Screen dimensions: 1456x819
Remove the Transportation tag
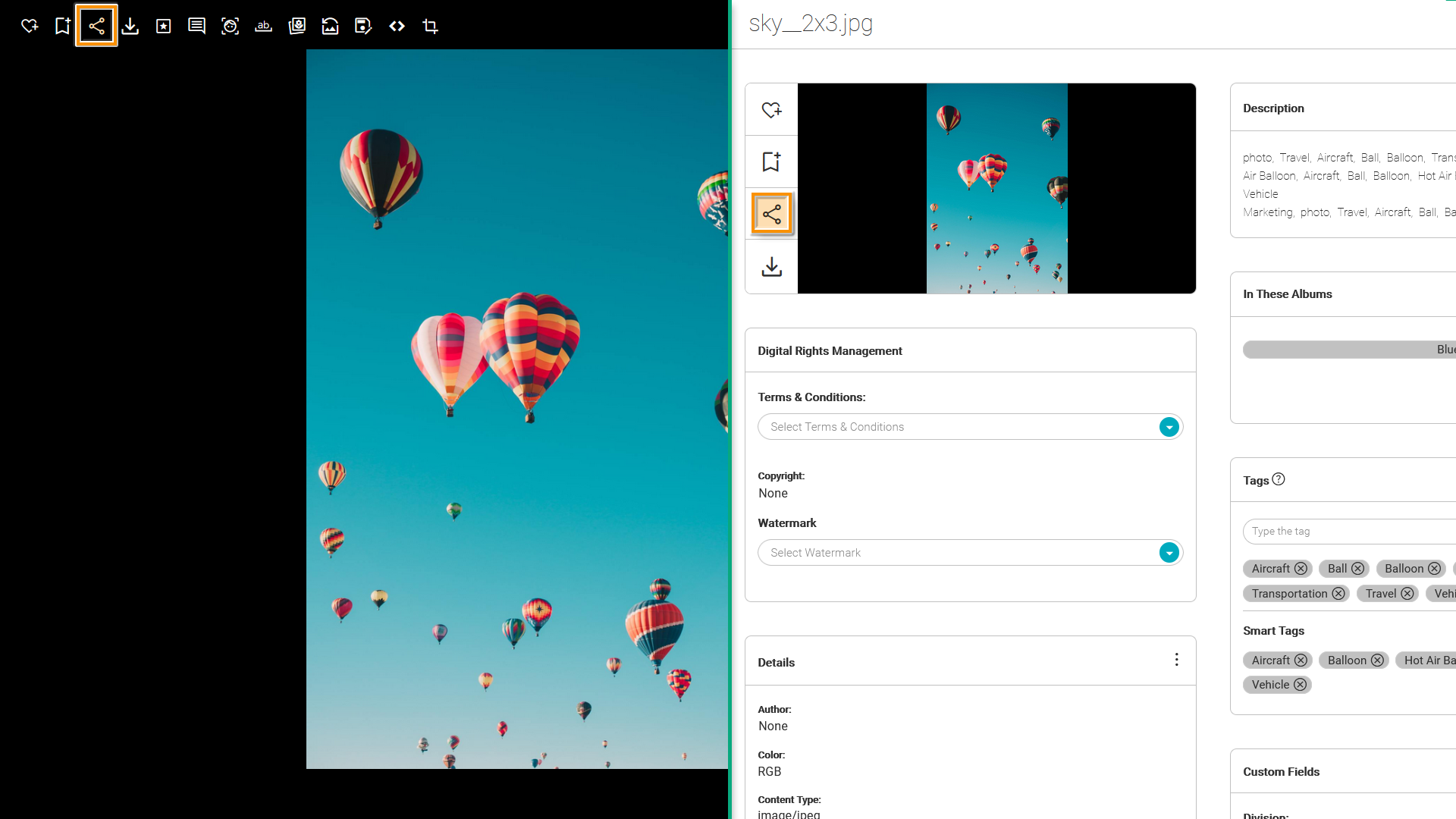(1338, 594)
